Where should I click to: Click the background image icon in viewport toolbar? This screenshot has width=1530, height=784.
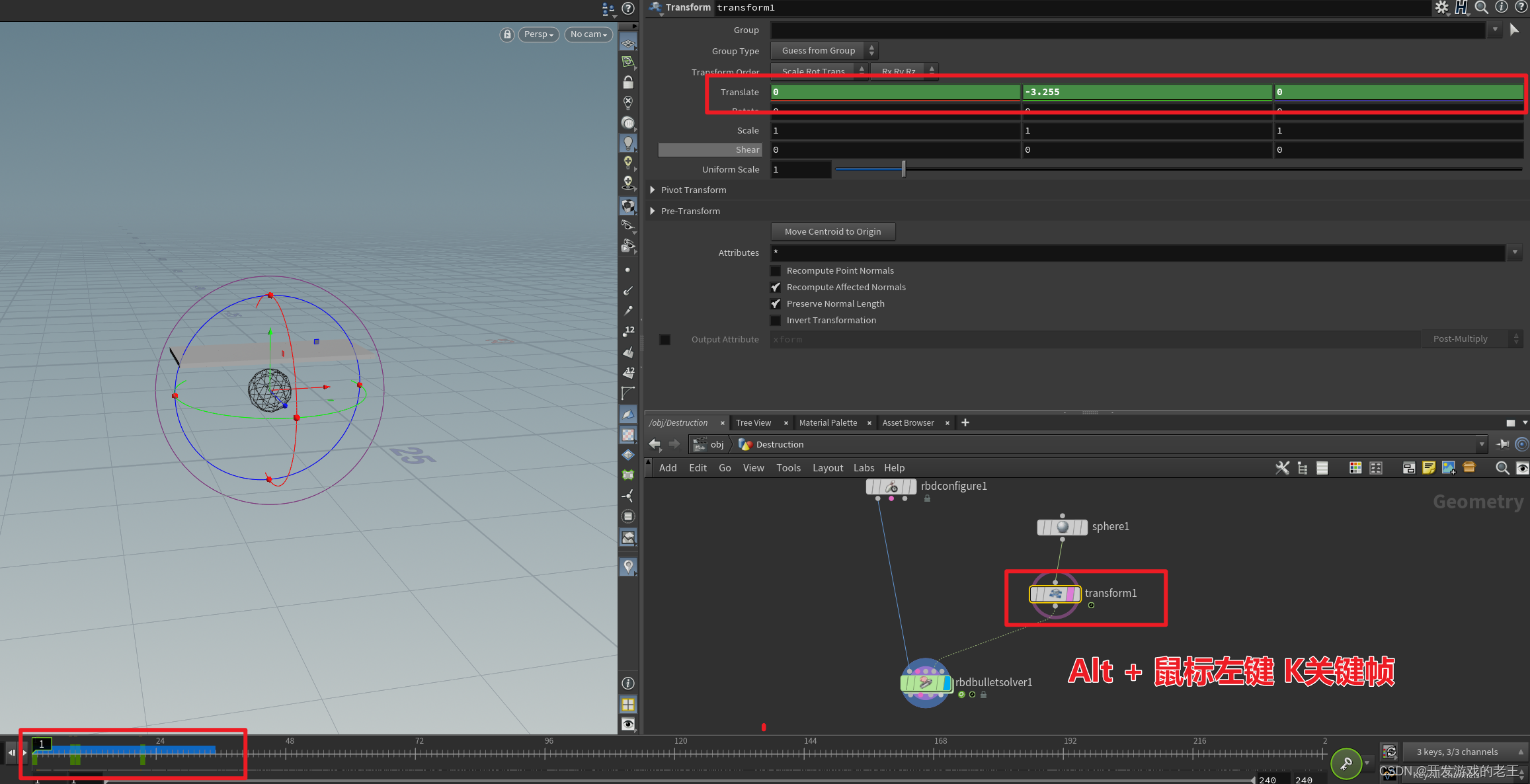628,537
